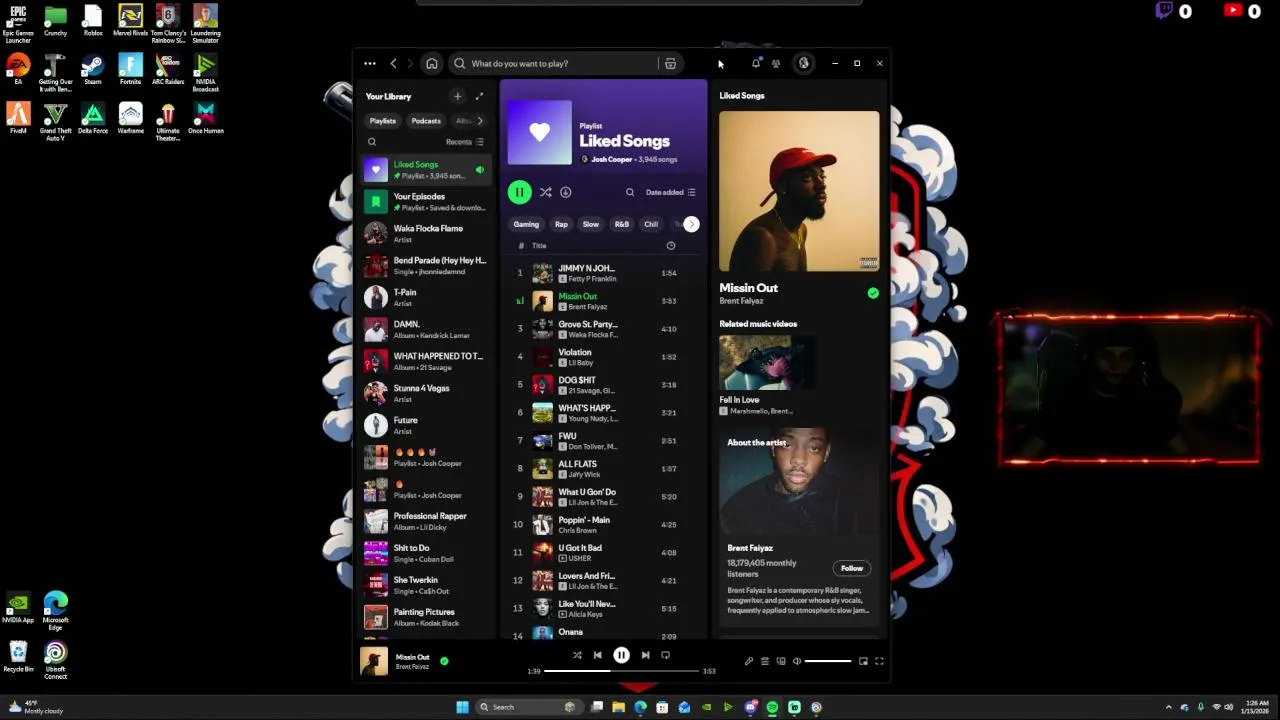This screenshot has height=720, width=1280.
Task: Search within the Liked Songs playlist
Action: pos(630,192)
